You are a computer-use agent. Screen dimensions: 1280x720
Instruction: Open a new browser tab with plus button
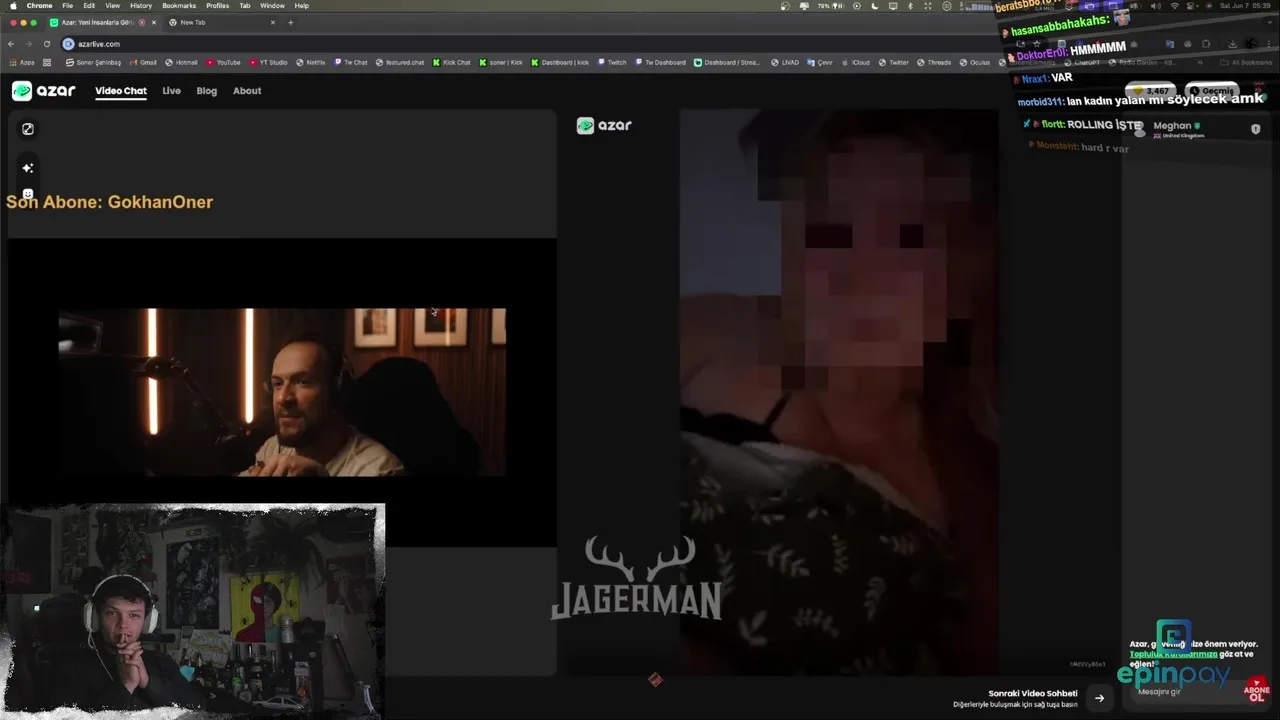(291, 22)
